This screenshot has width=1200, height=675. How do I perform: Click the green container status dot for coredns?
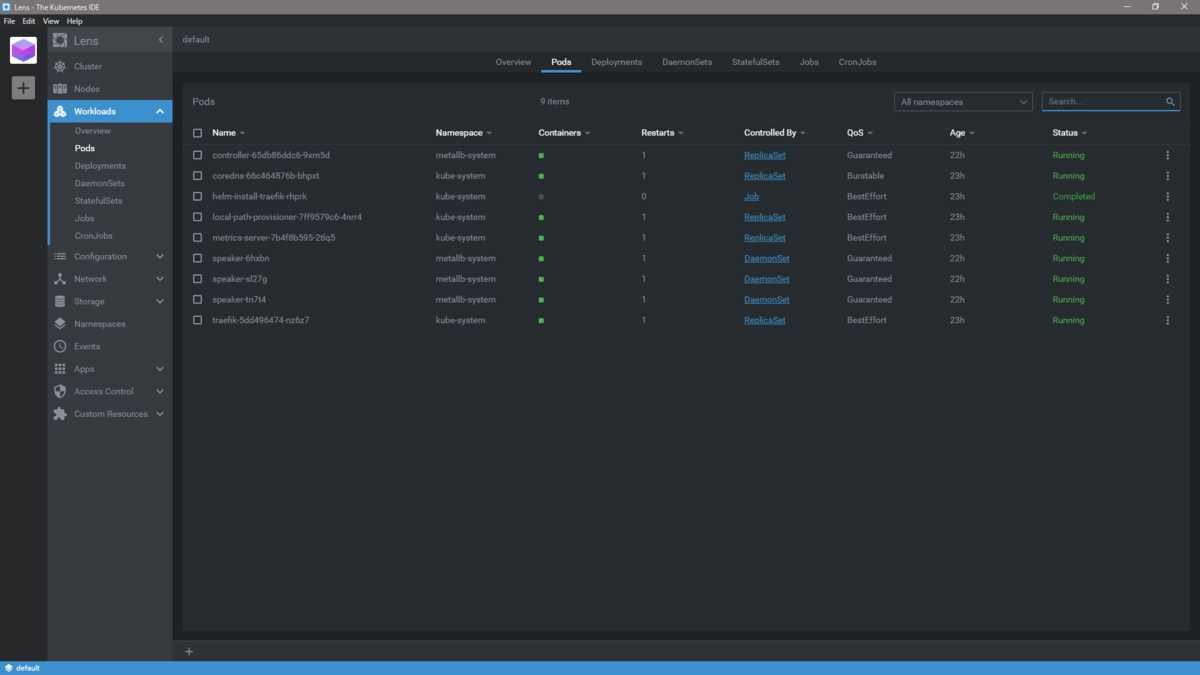click(x=541, y=176)
